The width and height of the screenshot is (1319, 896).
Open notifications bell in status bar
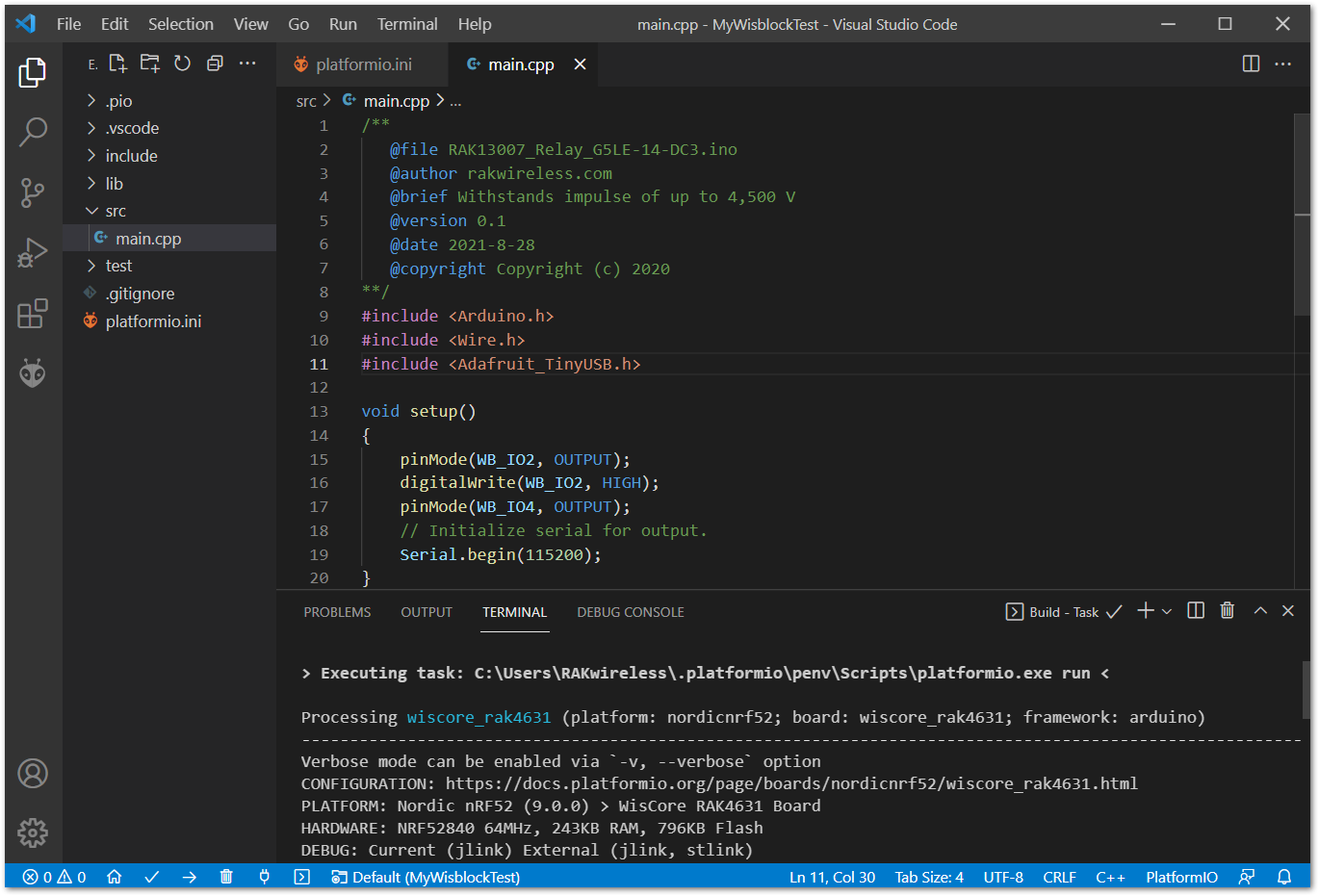point(1284,877)
